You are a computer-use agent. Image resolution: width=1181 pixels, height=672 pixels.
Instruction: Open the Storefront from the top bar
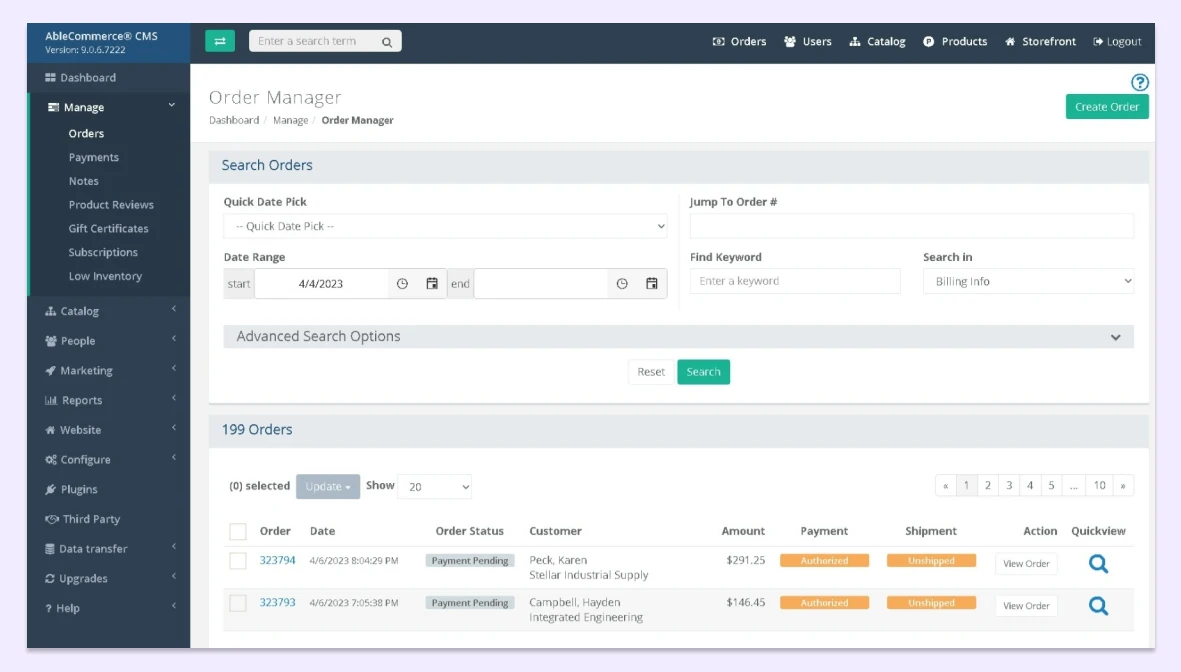tap(1041, 41)
